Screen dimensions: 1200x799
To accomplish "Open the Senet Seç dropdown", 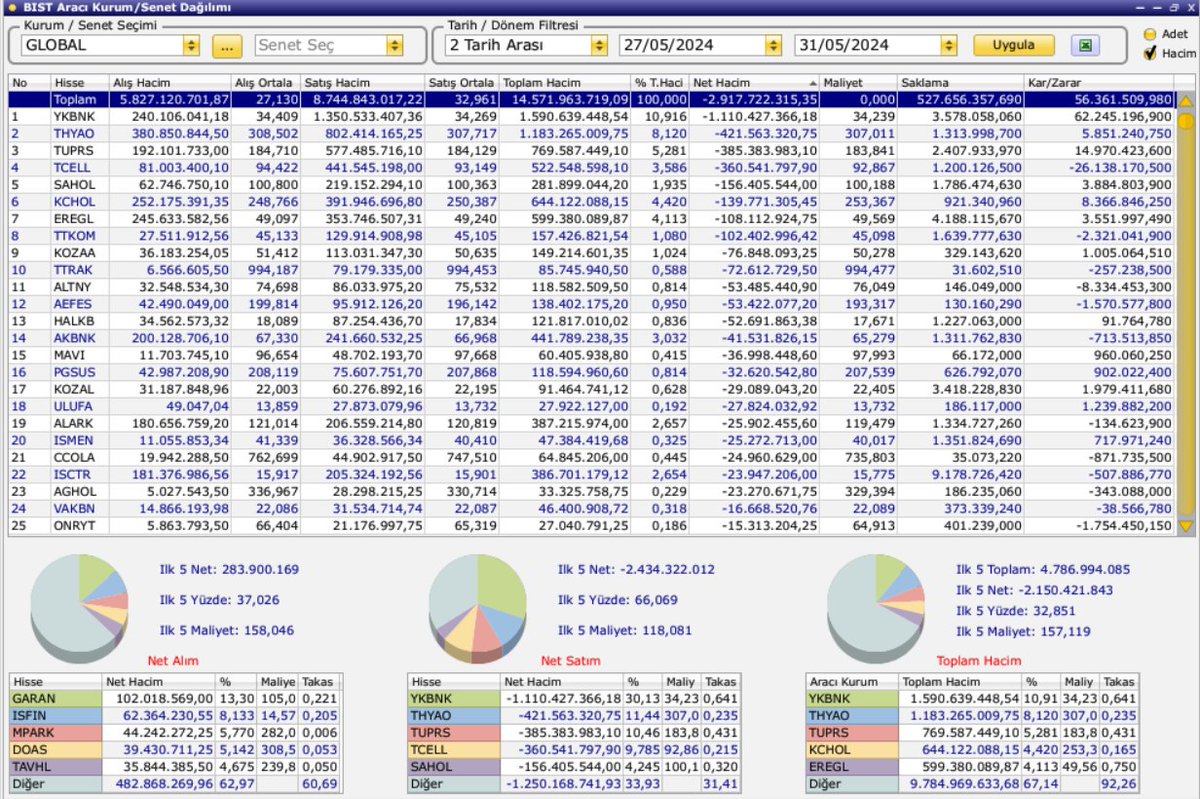I will (x=394, y=46).
